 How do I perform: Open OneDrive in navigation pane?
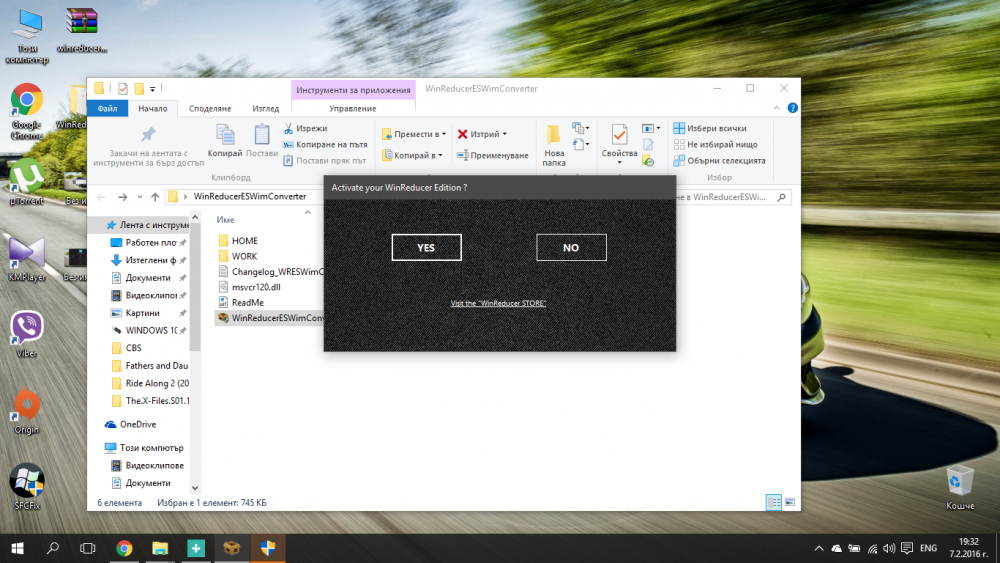(x=131, y=424)
